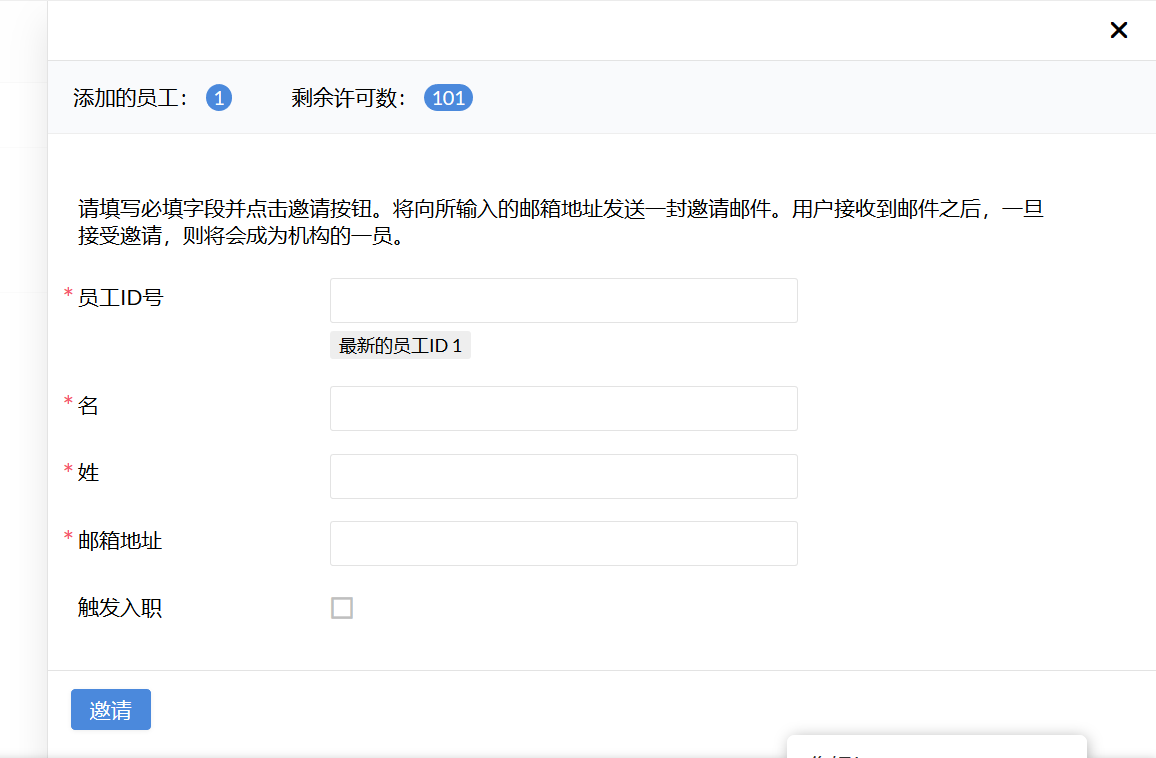Enable the 触发入职 checkbox
The image size is (1156, 758).
tap(342, 608)
